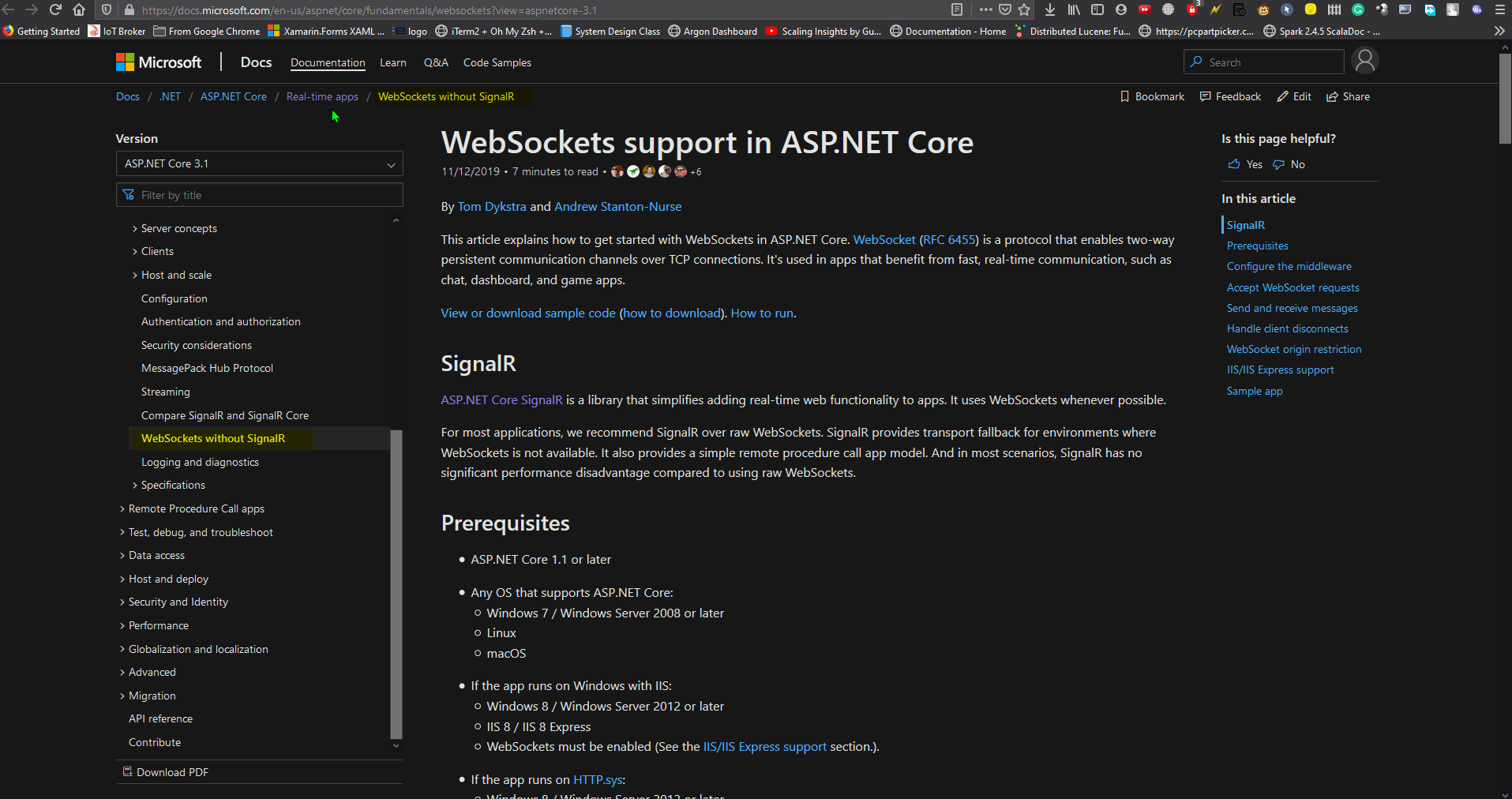Save the page with the Pocket icon

1004,9
